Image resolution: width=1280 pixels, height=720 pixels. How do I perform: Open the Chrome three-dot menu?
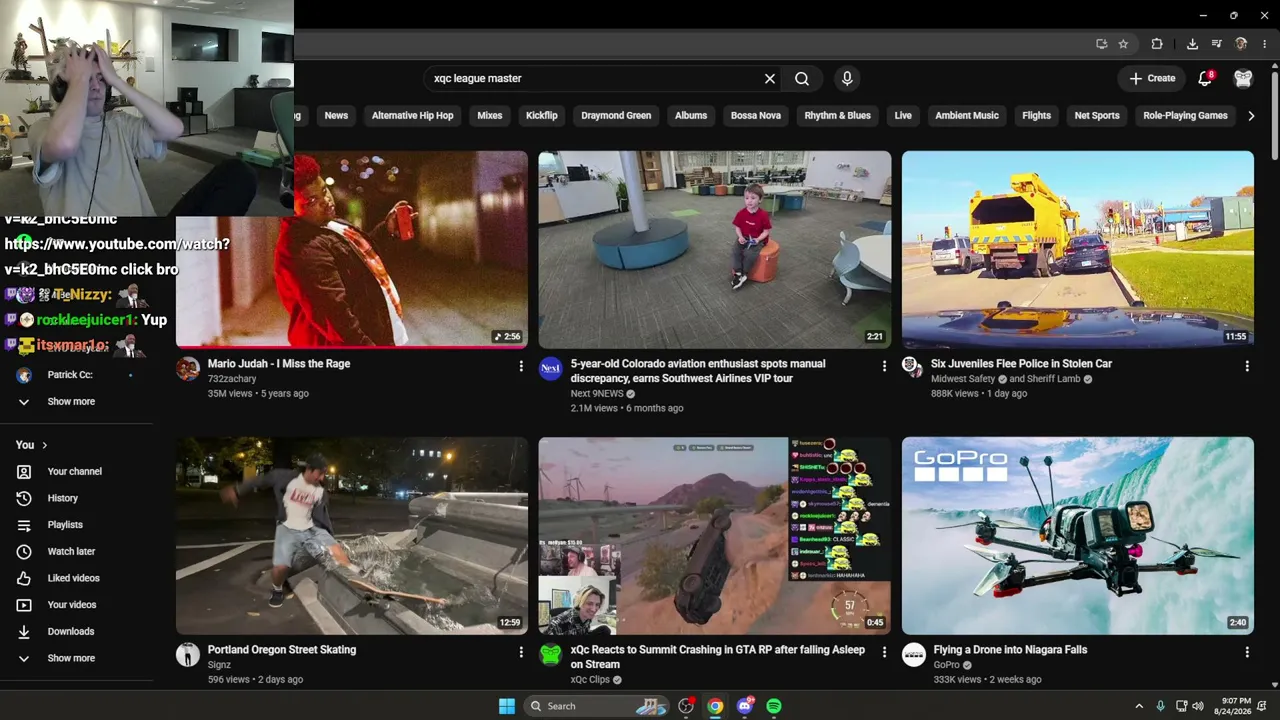(x=1265, y=44)
